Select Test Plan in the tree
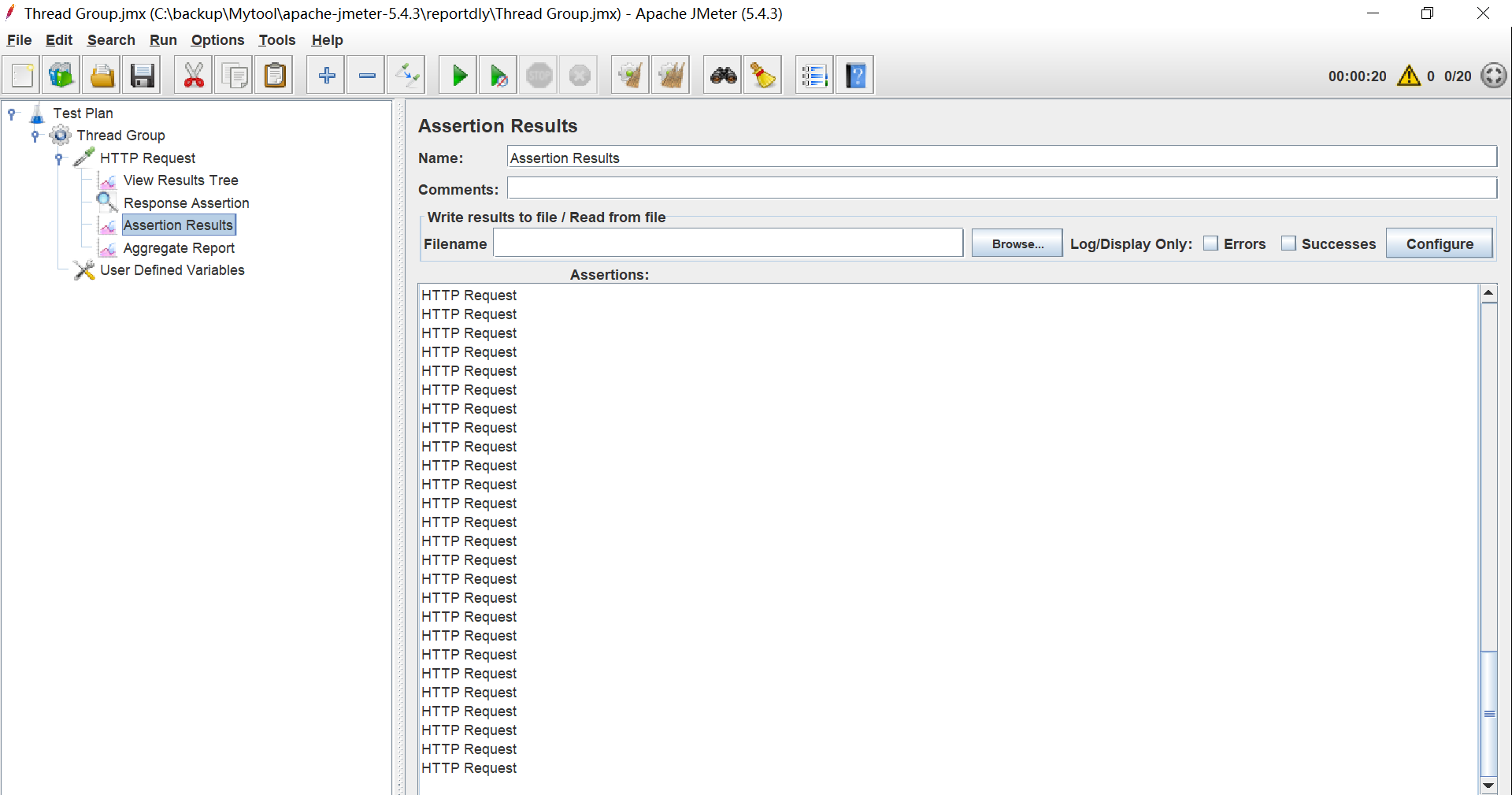 click(x=83, y=113)
